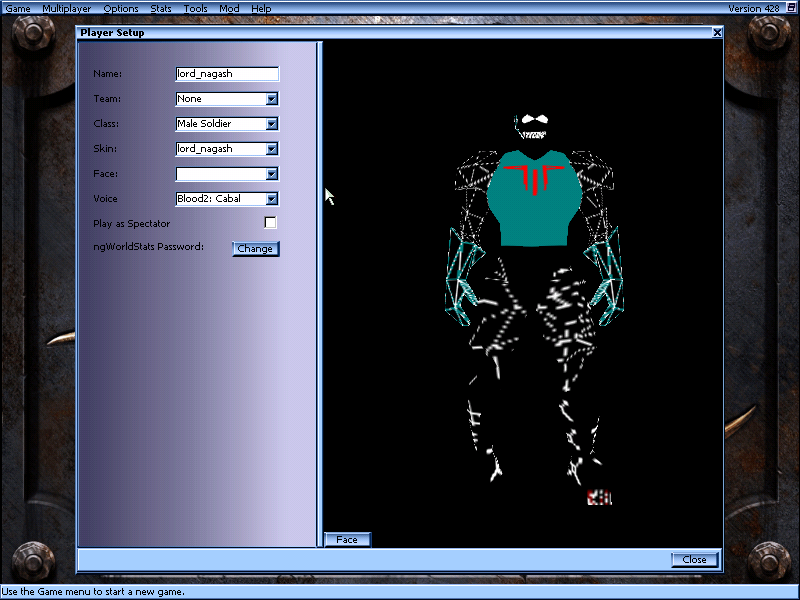Expand the Skin dropdown showing lord_nagash
This screenshot has height=600, width=800.
[271, 148]
